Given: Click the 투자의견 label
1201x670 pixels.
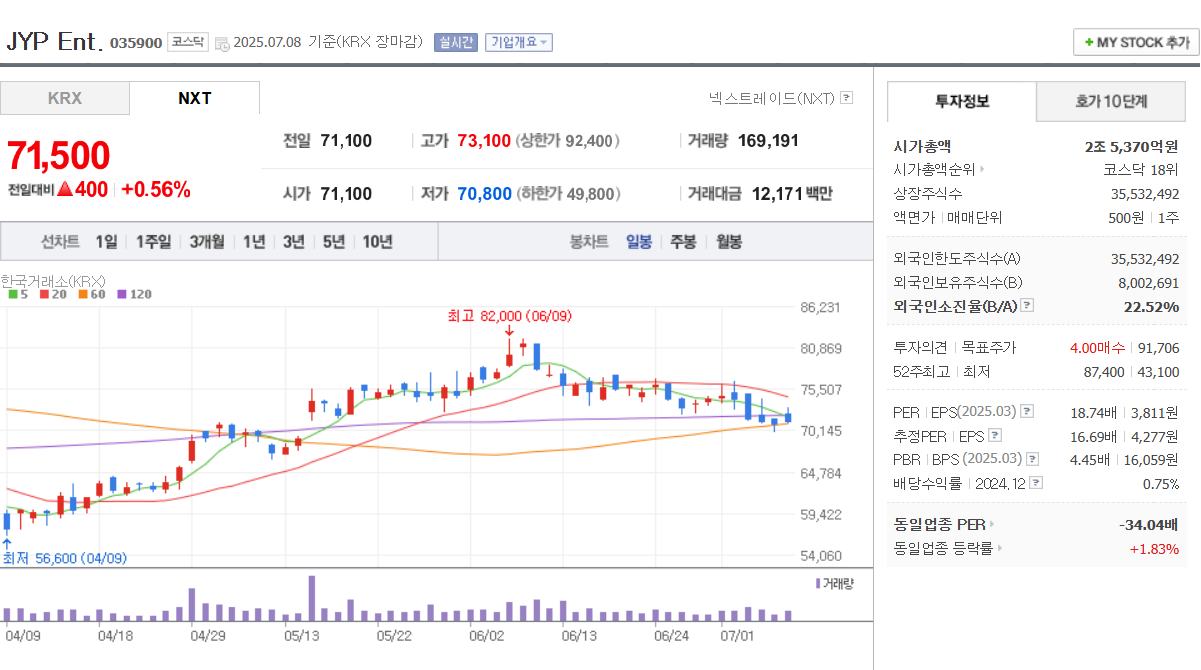Looking at the screenshot, I should [920, 347].
